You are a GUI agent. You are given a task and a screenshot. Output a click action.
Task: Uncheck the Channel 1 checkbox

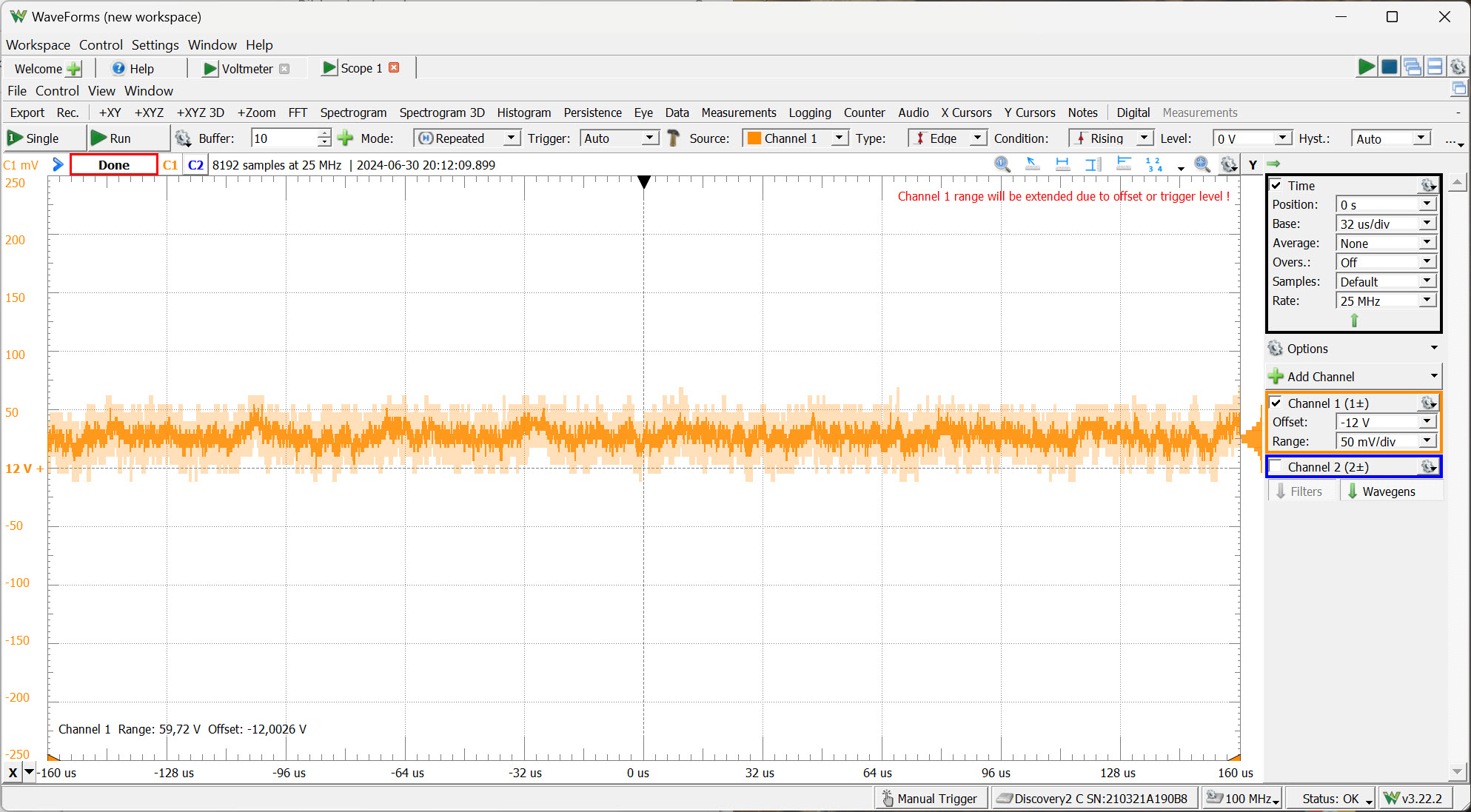1276,403
